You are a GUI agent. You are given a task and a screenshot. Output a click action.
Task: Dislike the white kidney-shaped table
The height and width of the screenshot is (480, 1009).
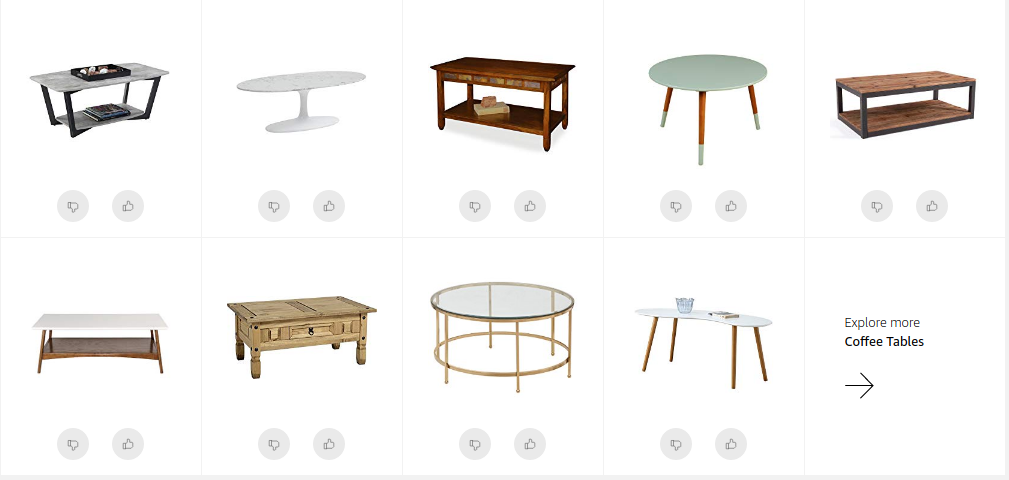[676, 444]
